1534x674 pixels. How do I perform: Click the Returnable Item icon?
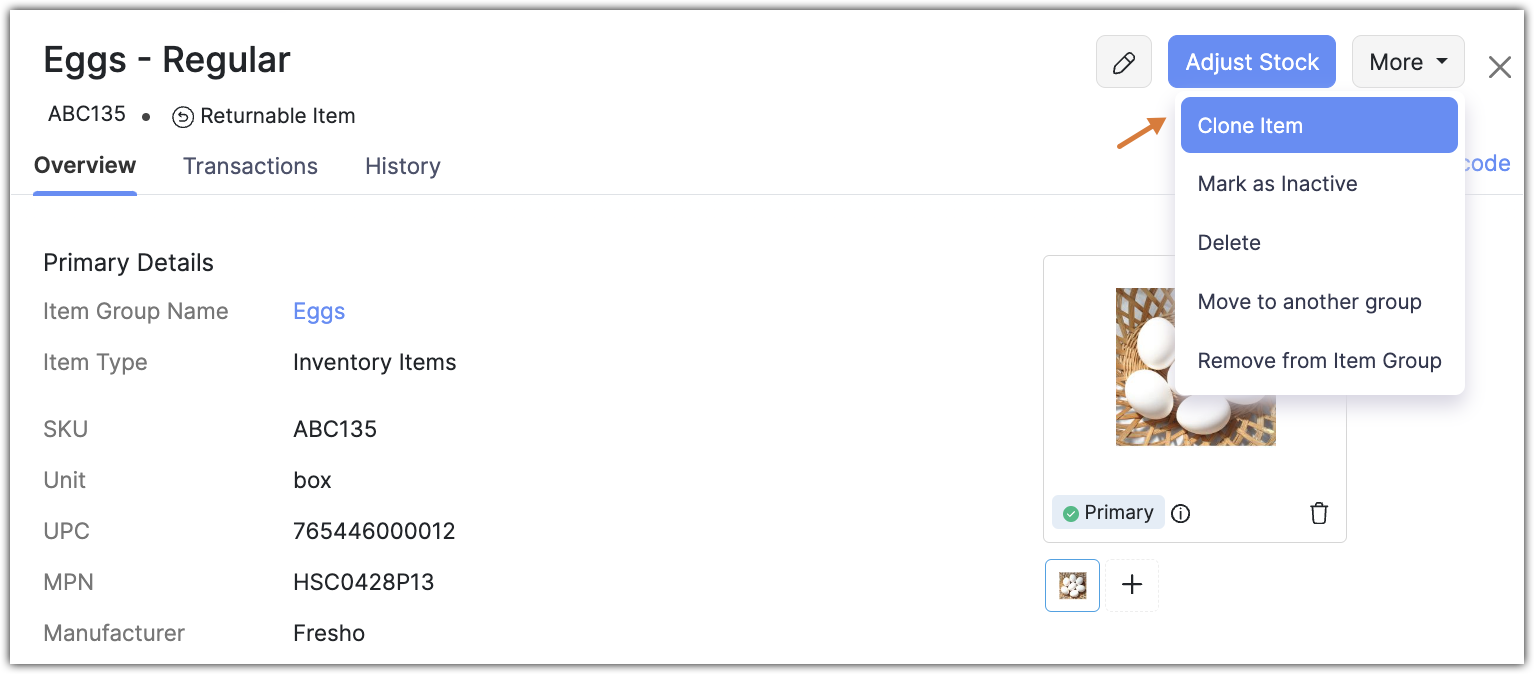(x=183, y=117)
